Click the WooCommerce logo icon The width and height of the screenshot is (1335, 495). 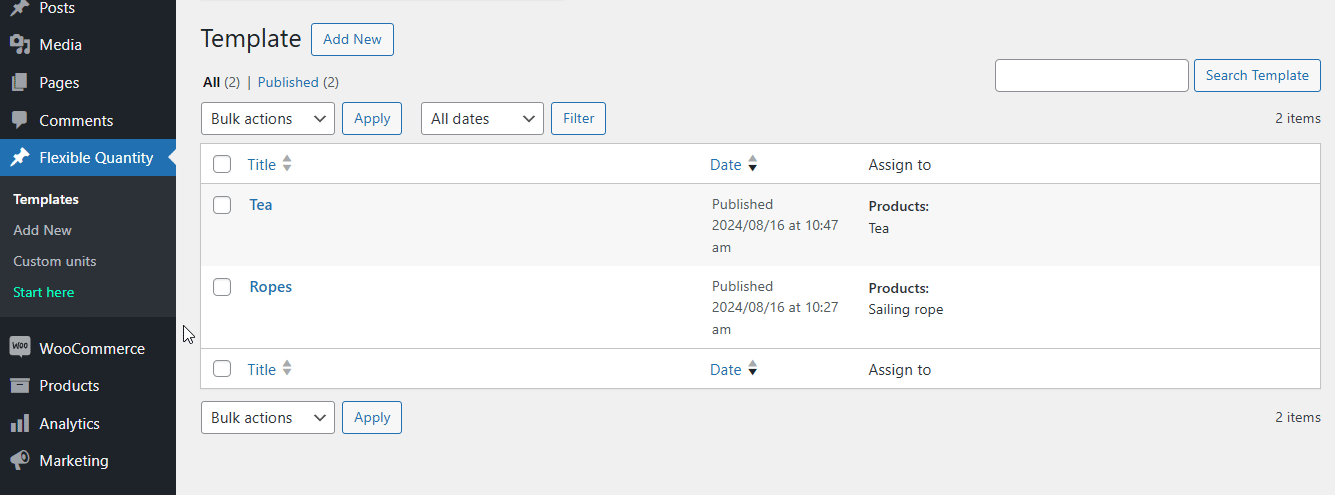[x=20, y=347]
